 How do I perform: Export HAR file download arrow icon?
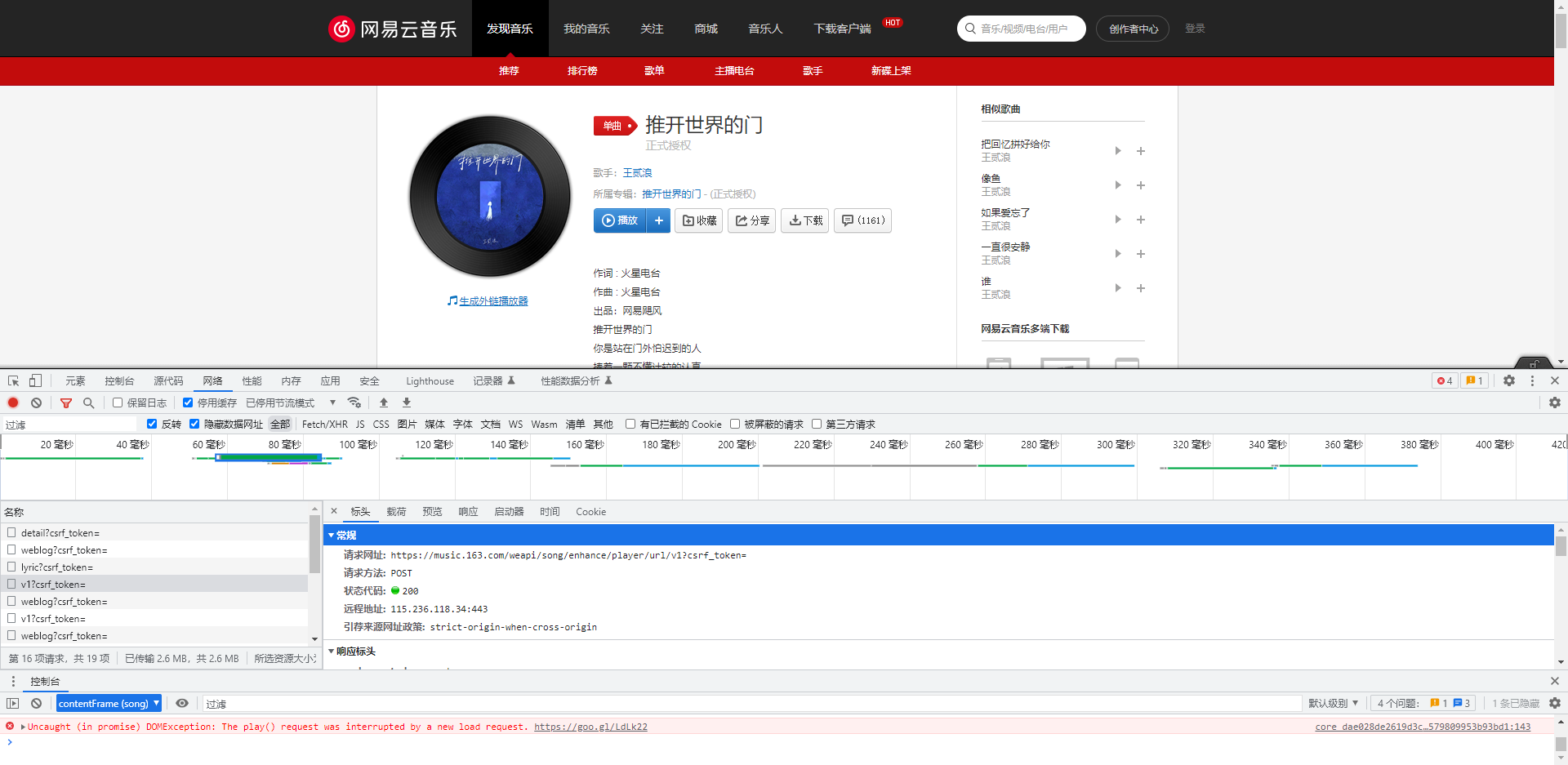[x=407, y=403]
